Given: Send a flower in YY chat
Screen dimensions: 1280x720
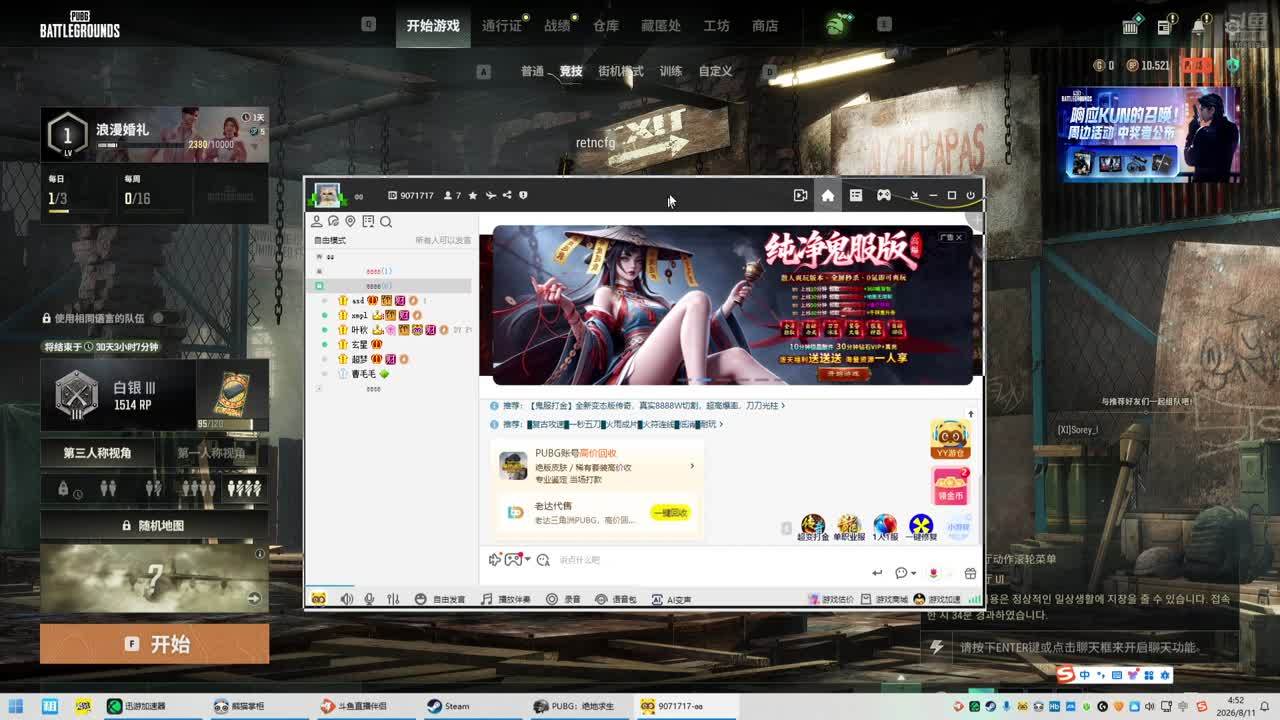Looking at the screenshot, I should (x=934, y=573).
